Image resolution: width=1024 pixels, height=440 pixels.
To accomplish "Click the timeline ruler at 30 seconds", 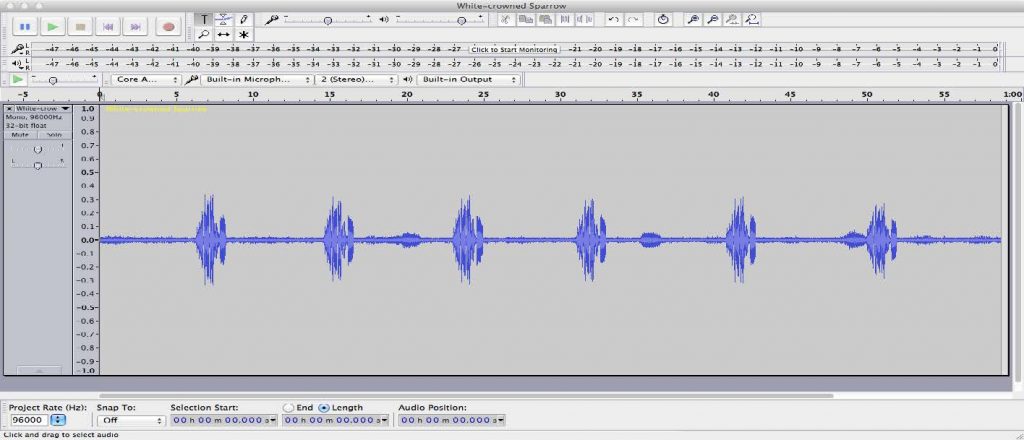I will pyautogui.click(x=560, y=95).
